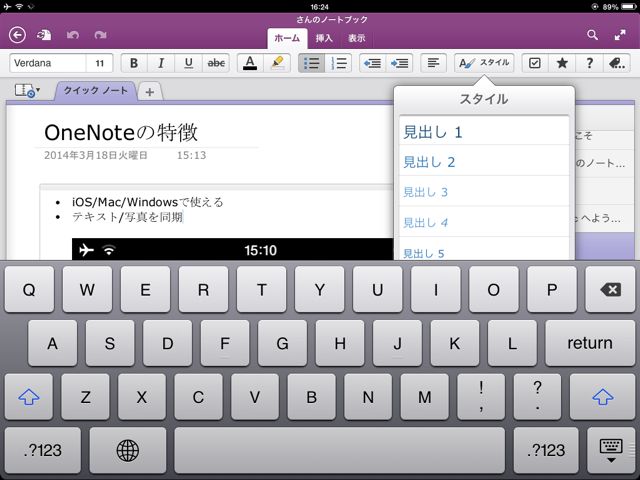Toggle strikethrough formatting
640x480 pixels.
click(216, 63)
